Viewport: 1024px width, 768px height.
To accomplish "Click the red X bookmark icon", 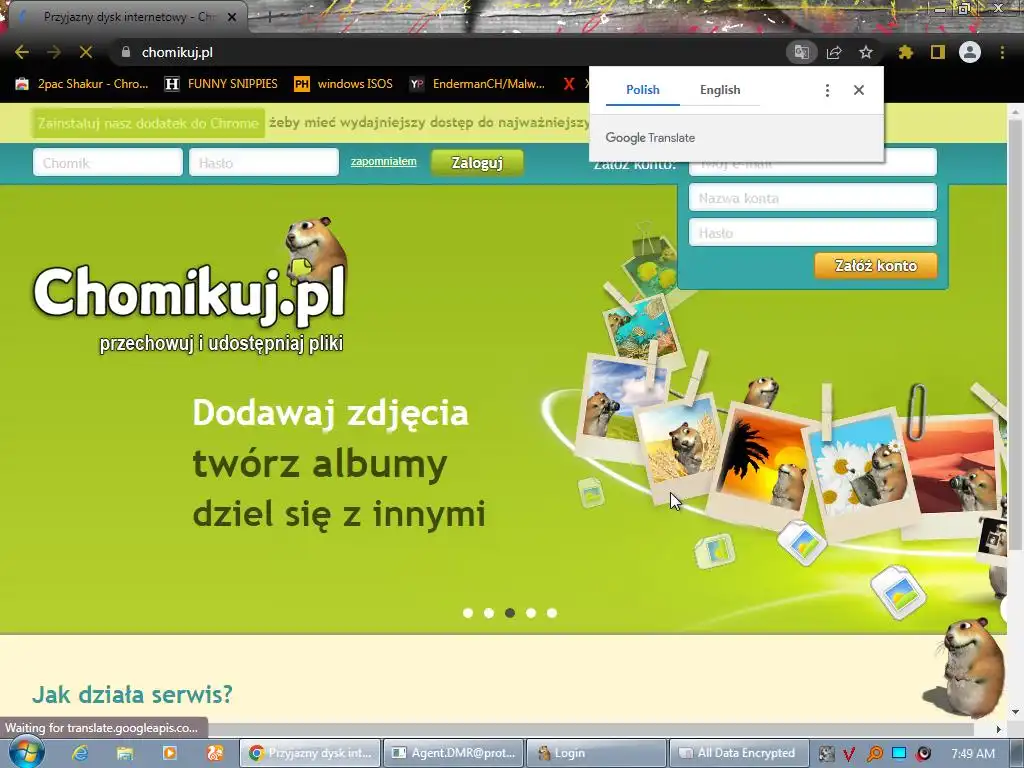I will (x=569, y=84).
